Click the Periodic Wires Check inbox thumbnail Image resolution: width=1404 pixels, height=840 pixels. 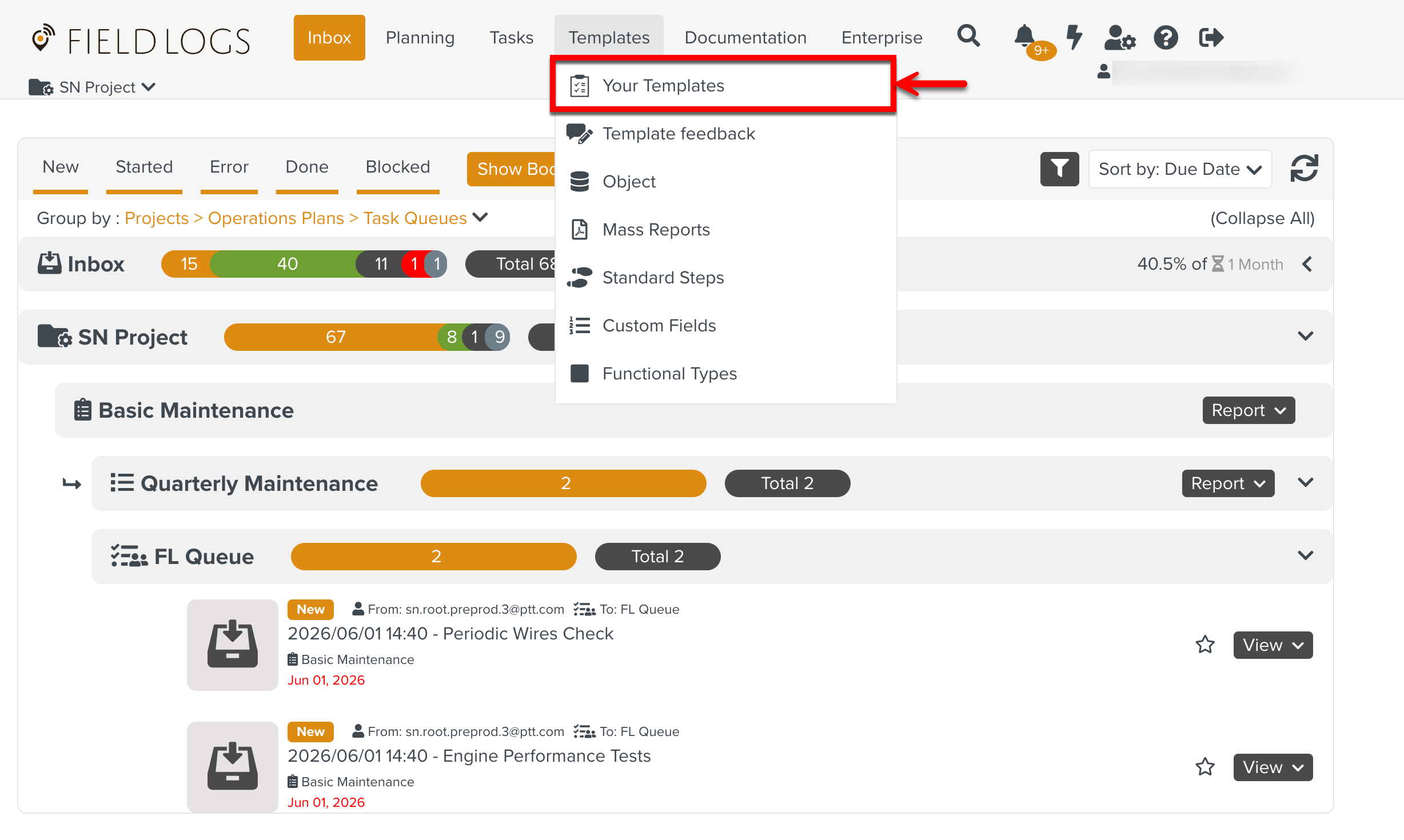pos(232,645)
